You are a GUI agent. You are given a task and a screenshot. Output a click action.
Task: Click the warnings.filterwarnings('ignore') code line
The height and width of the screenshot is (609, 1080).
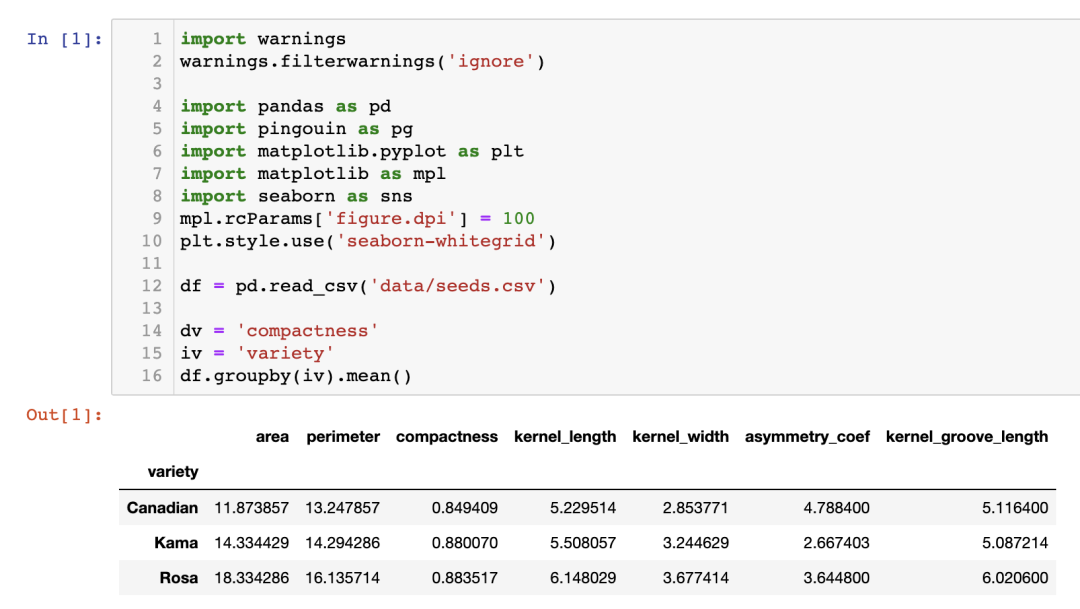(362, 62)
